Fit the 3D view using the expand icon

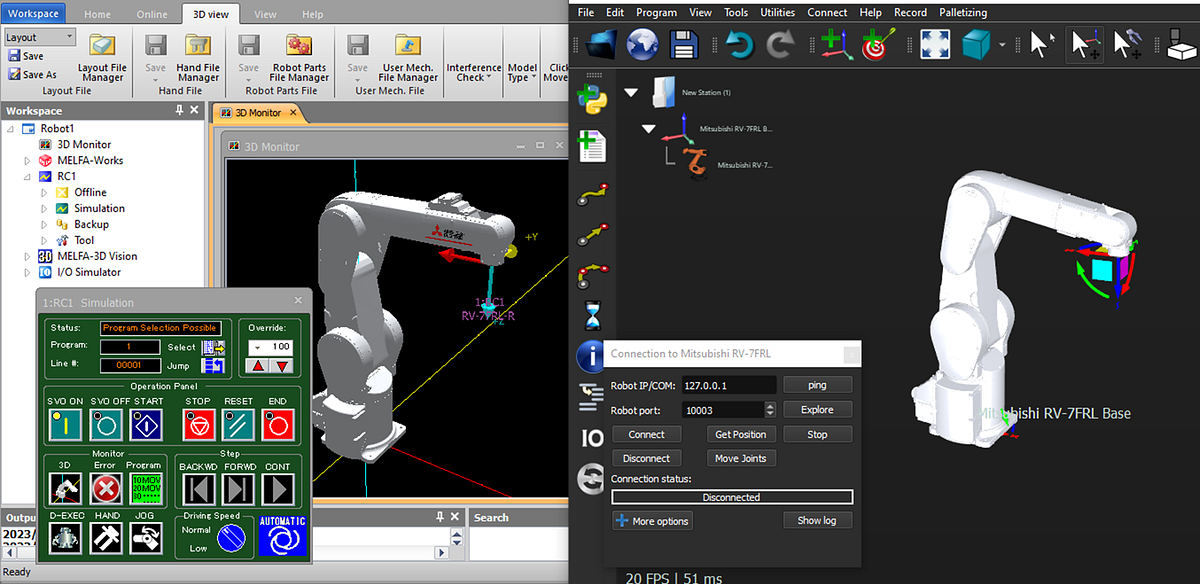(x=934, y=44)
